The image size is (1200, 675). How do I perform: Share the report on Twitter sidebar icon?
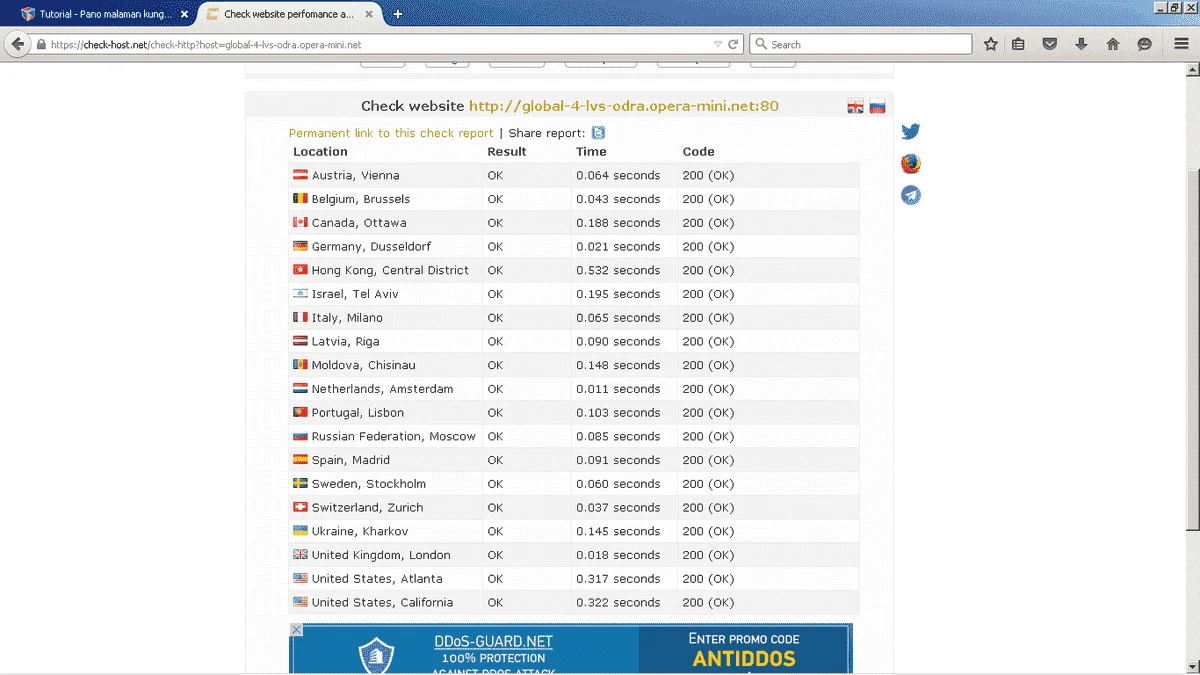tap(910, 132)
